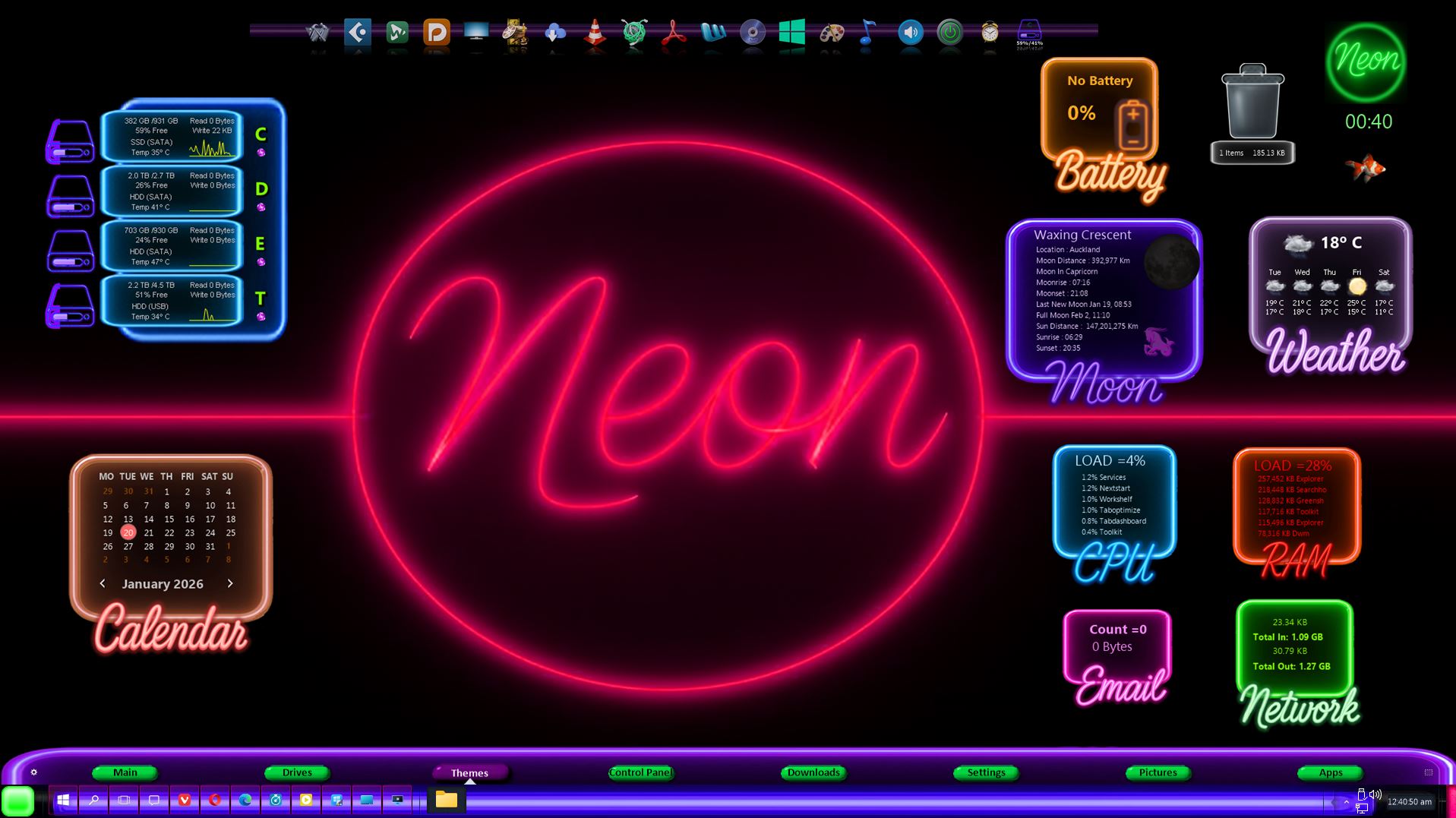Click the alarm clock dock icon
The height and width of the screenshot is (818, 1456).
pyautogui.click(x=990, y=33)
